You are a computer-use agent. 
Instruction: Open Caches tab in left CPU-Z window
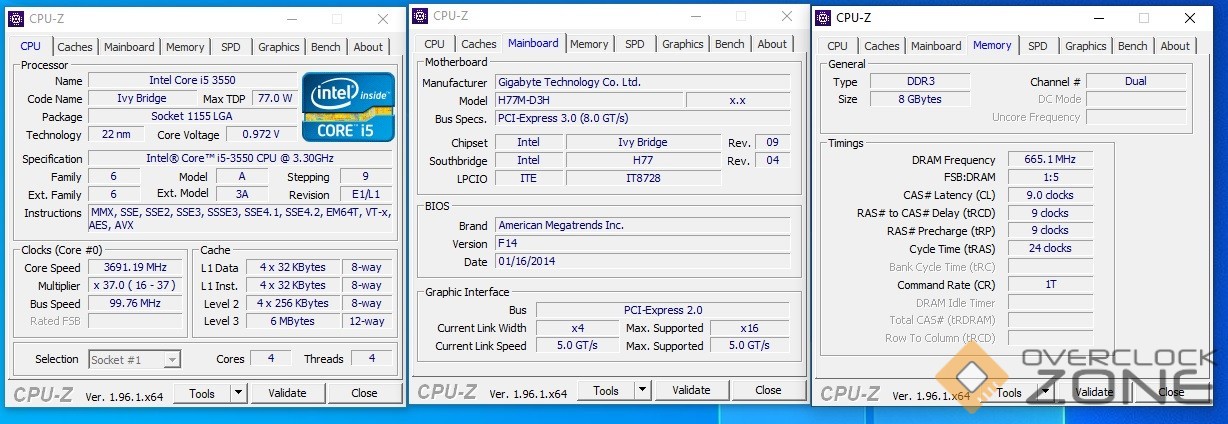point(75,47)
